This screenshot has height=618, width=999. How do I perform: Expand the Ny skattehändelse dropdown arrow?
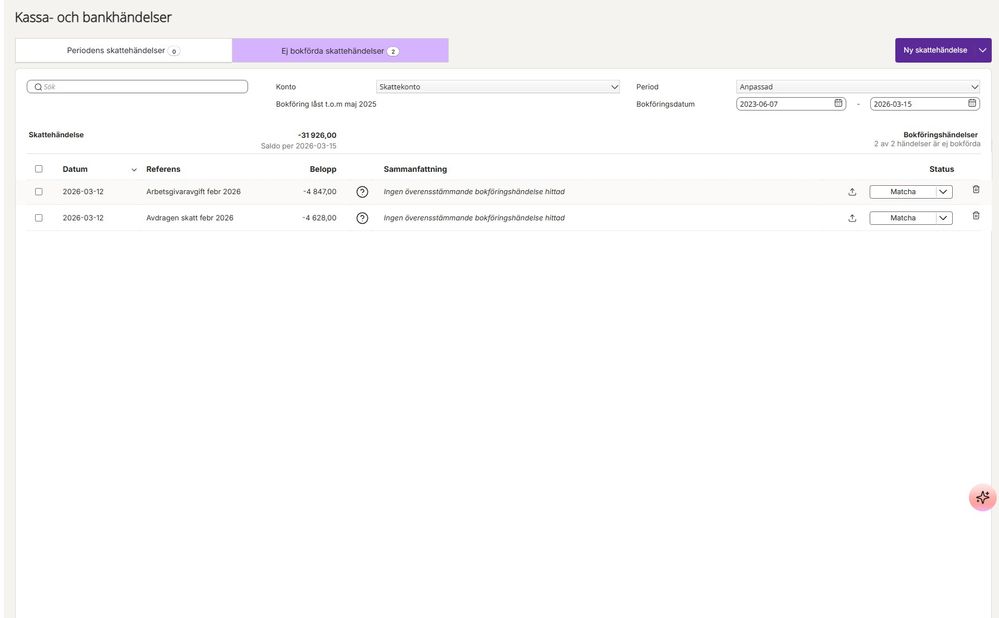click(982, 50)
